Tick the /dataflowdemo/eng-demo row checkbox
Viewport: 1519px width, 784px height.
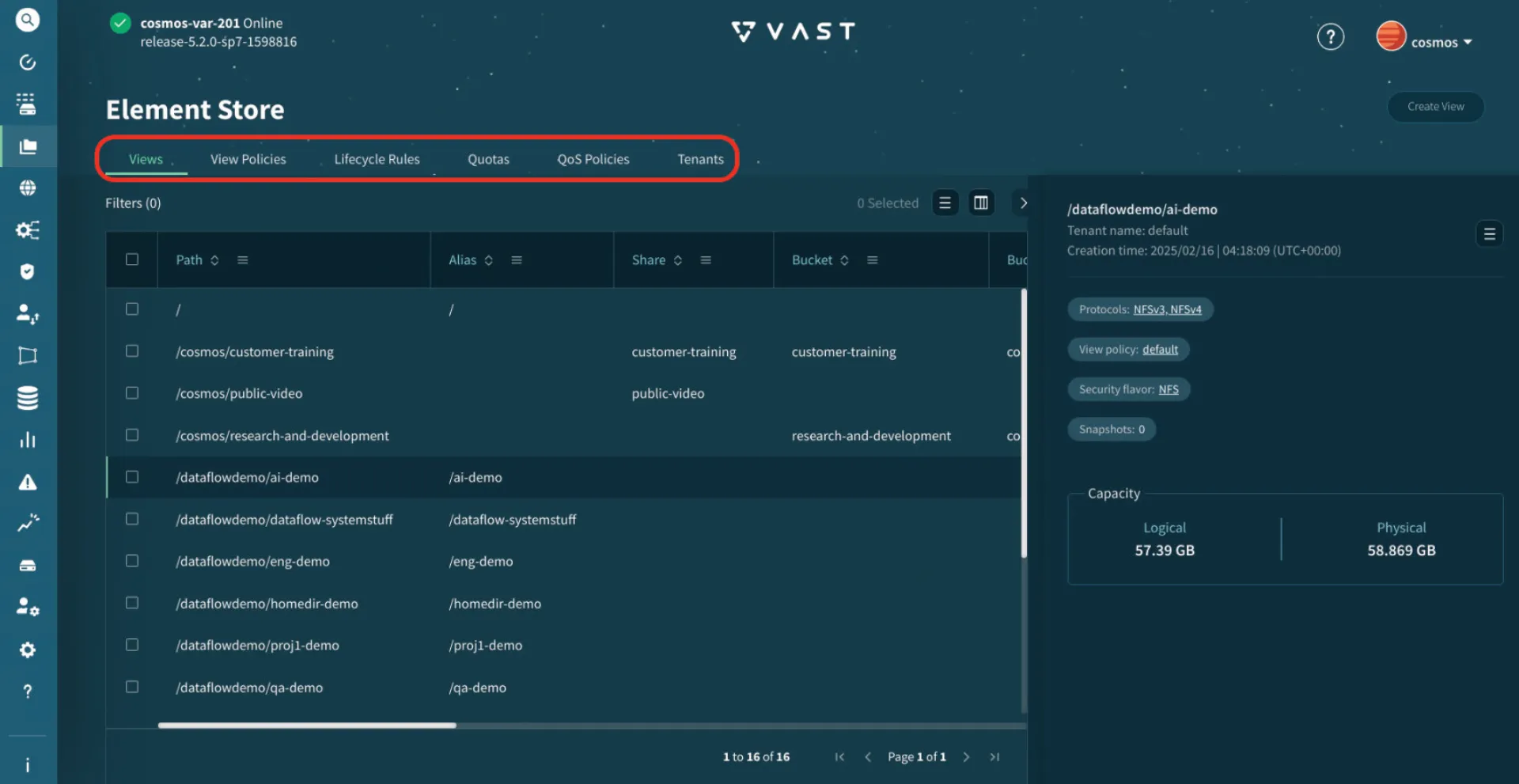click(132, 561)
